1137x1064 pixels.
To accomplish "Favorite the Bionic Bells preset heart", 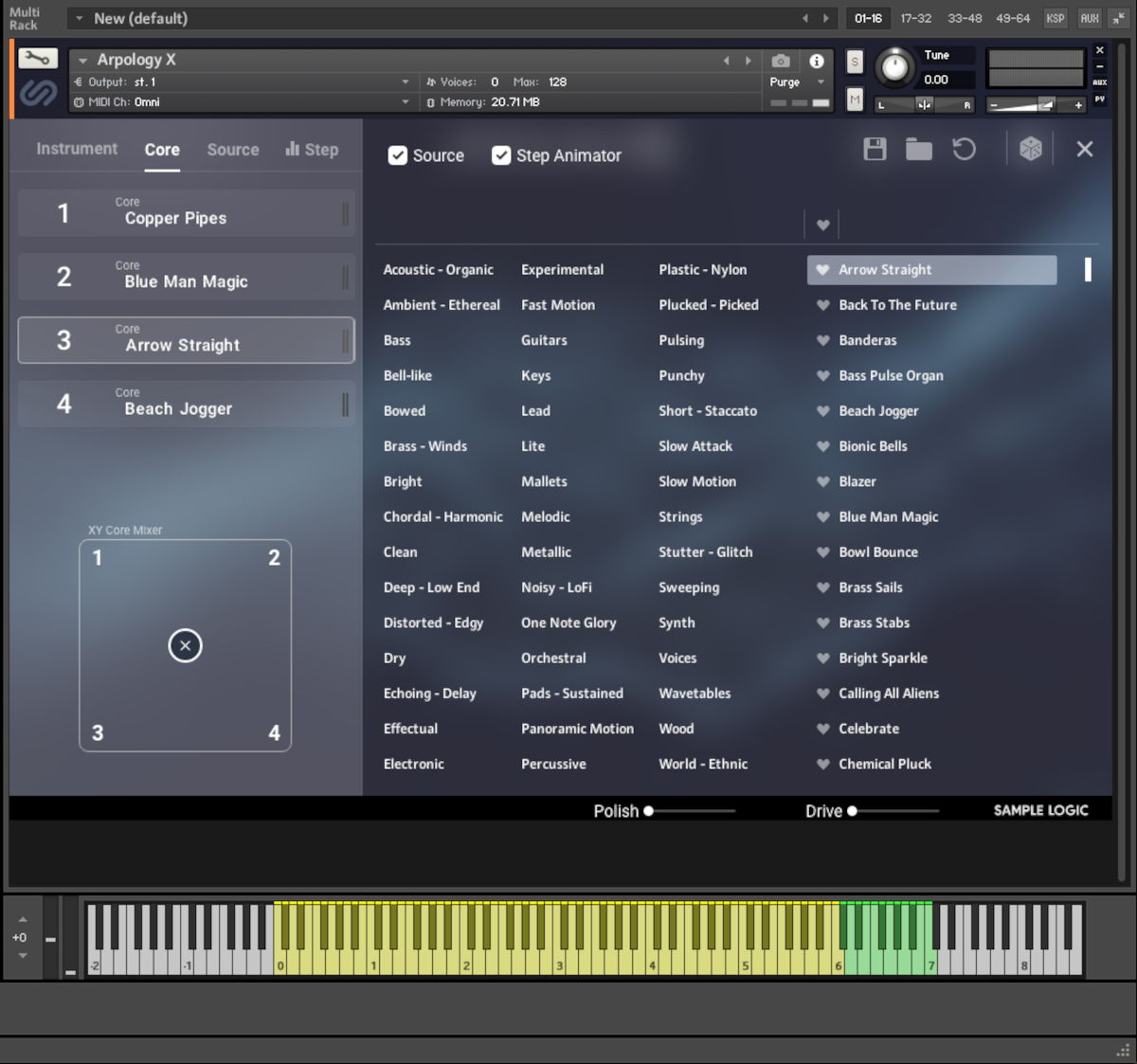I will tap(822, 446).
